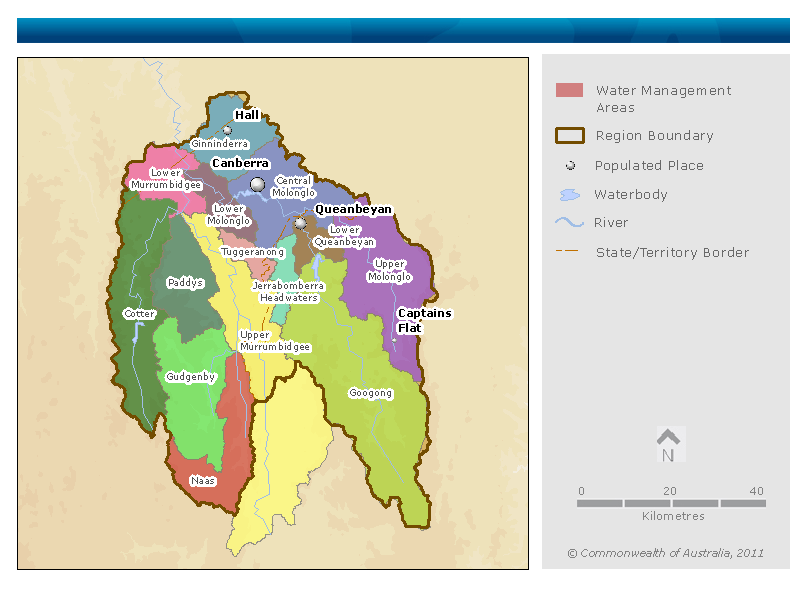
Task: Select the 'Googong' area label
Action: tap(370, 393)
